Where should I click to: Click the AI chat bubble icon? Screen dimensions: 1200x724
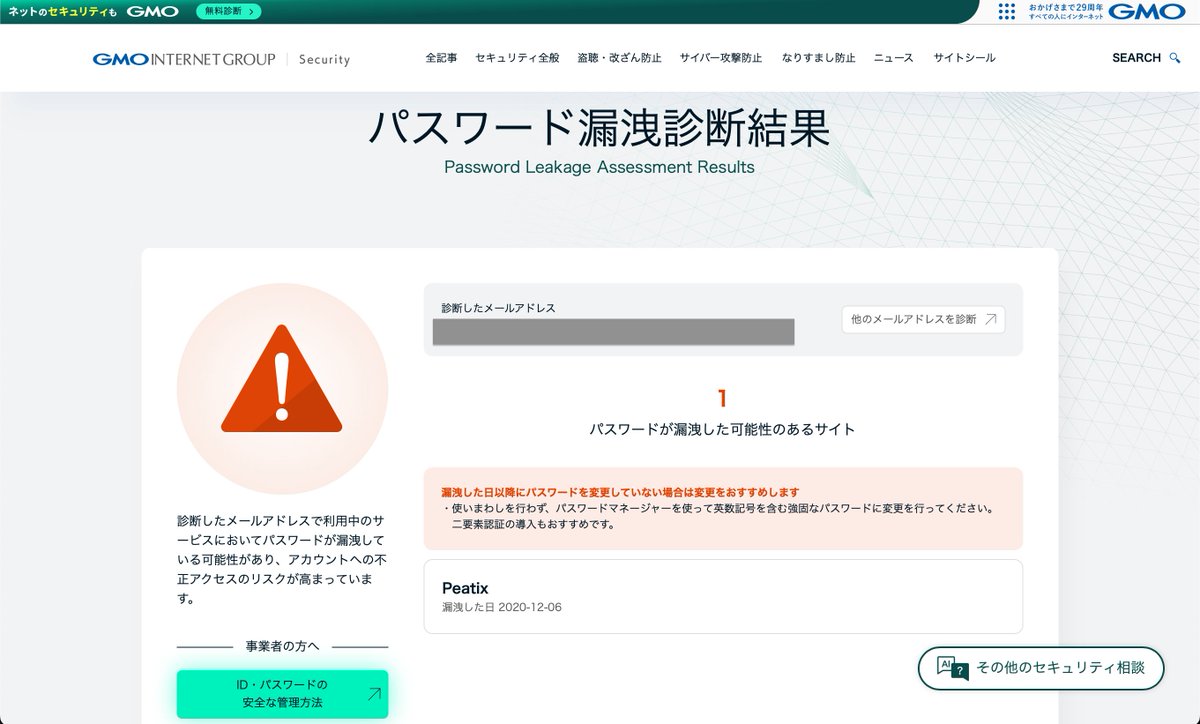tap(952, 668)
